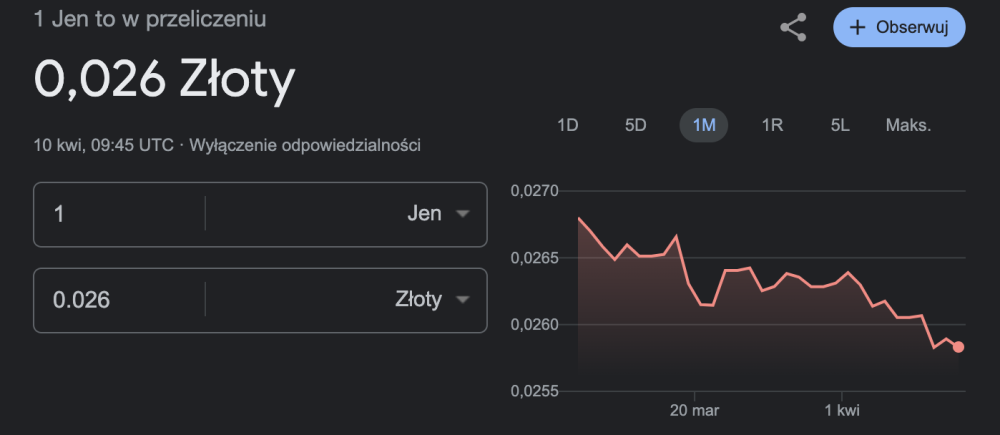Select the 5D time range
This screenshot has width=1000, height=435.
tap(636, 125)
